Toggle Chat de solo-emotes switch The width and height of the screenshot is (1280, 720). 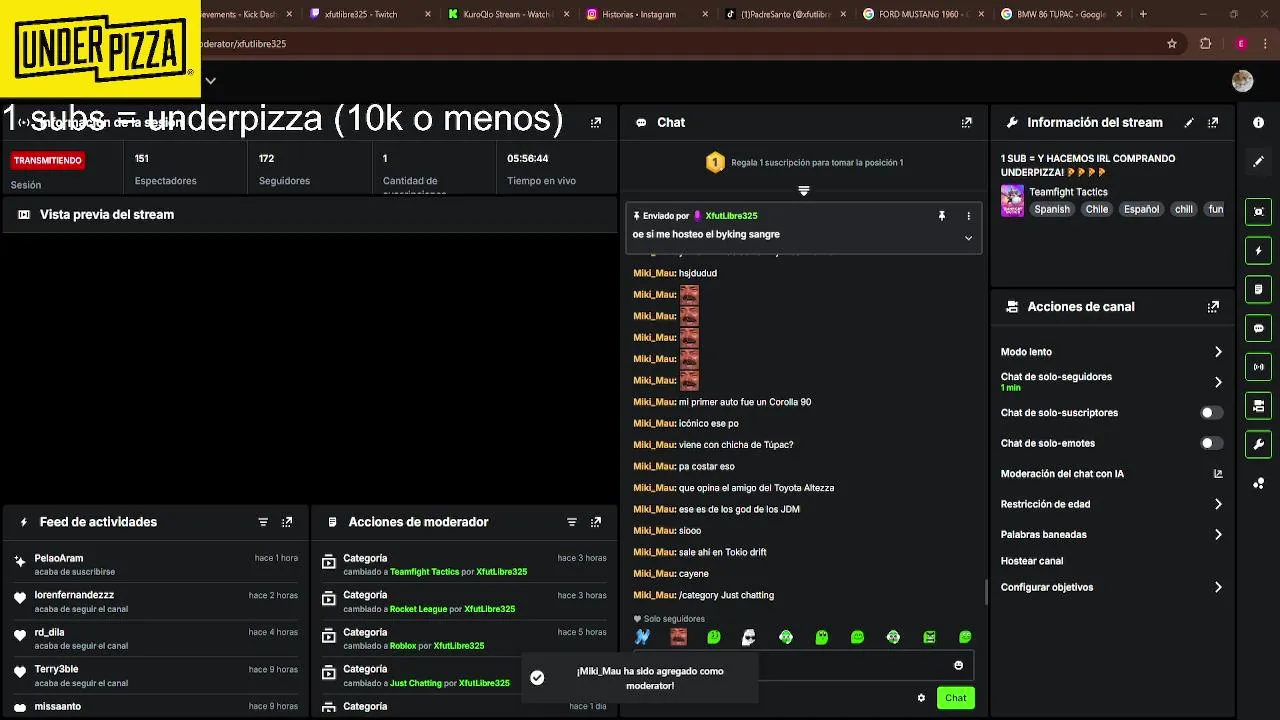tap(1211, 443)
